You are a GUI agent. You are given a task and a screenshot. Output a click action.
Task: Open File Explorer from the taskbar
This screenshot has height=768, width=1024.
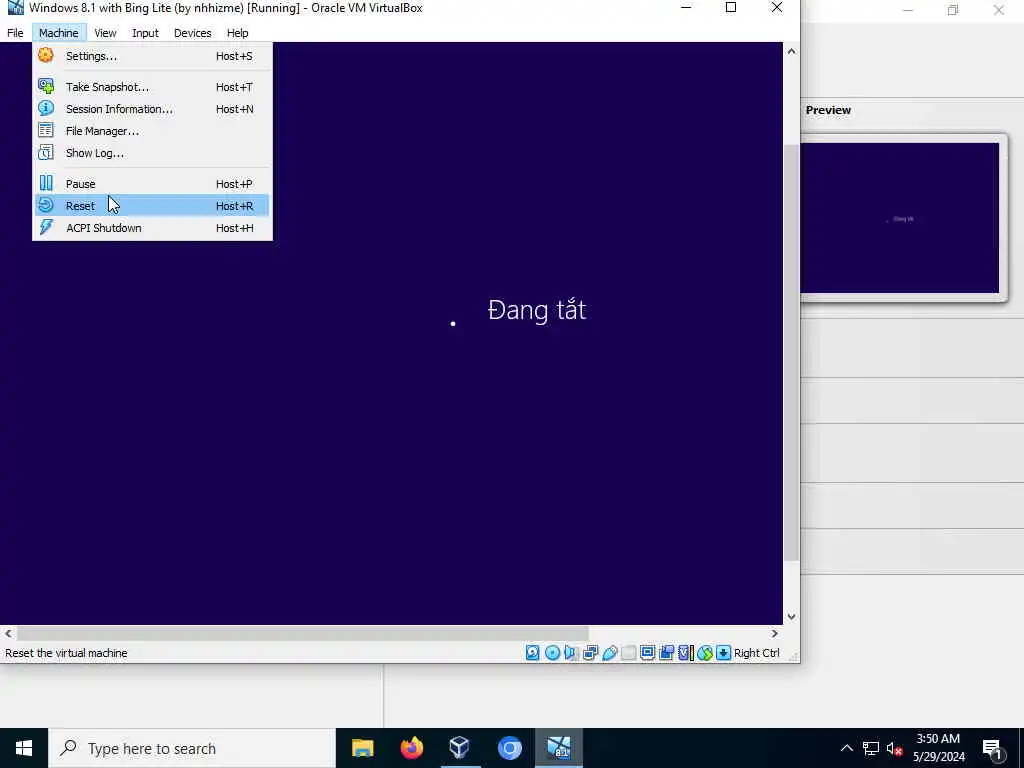pos(362,748)
